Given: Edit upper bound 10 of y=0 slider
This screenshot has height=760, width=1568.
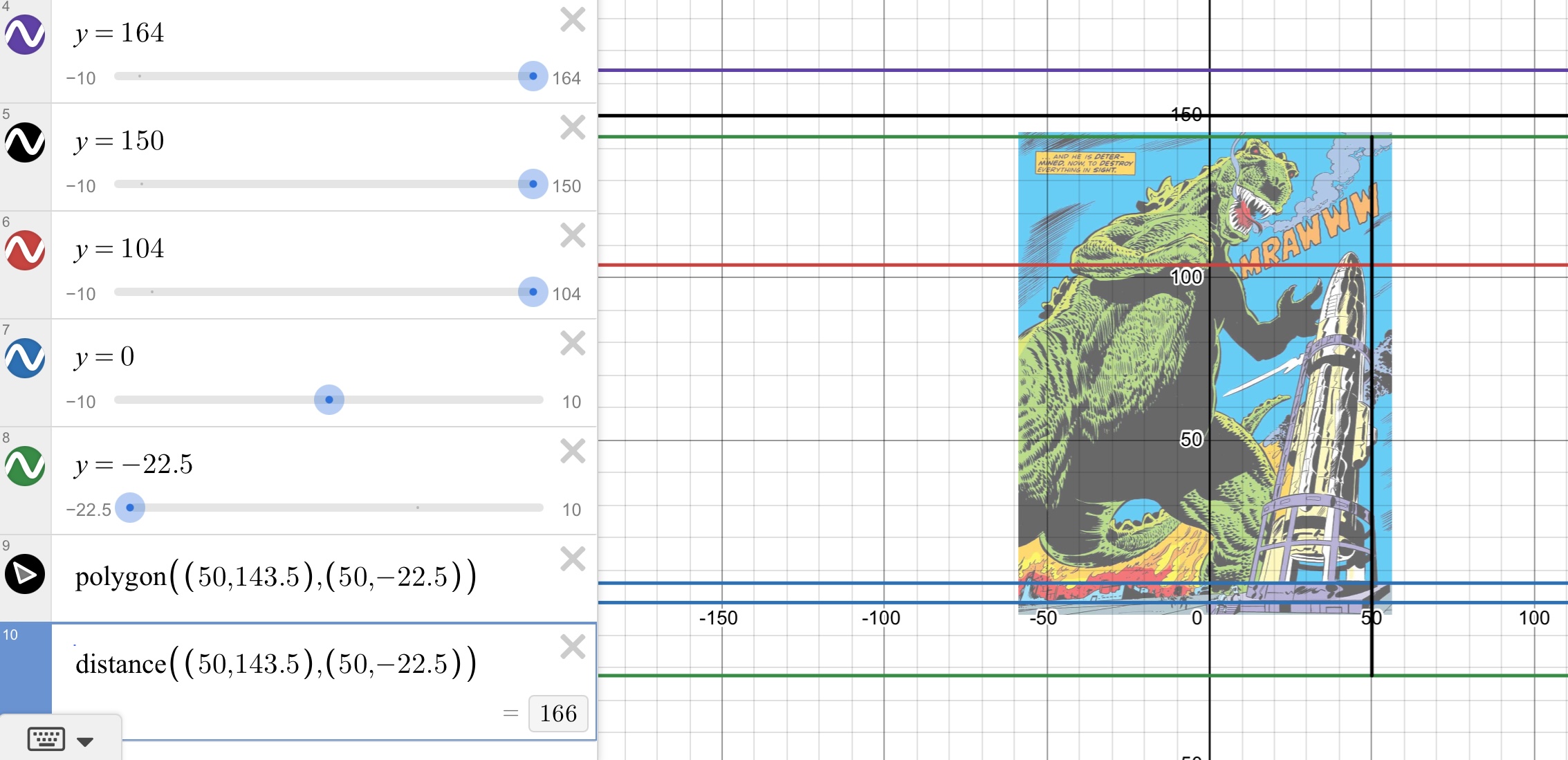Looking at the screenshot, I should (x=571, y=402).
